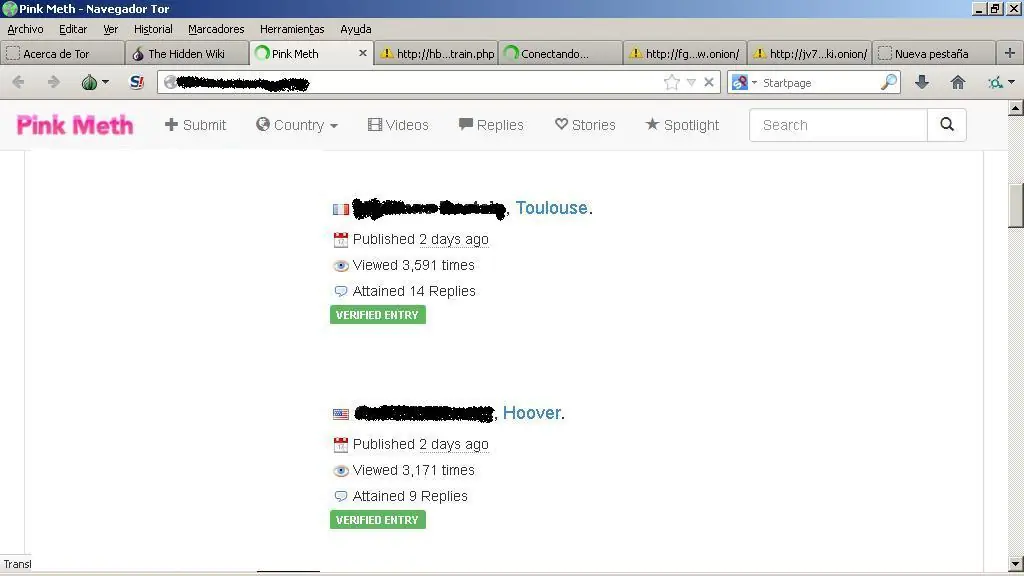1024x576 pixels.
Task: Click the scrollbar up arrow
Action: click(x=1016, y=108)
